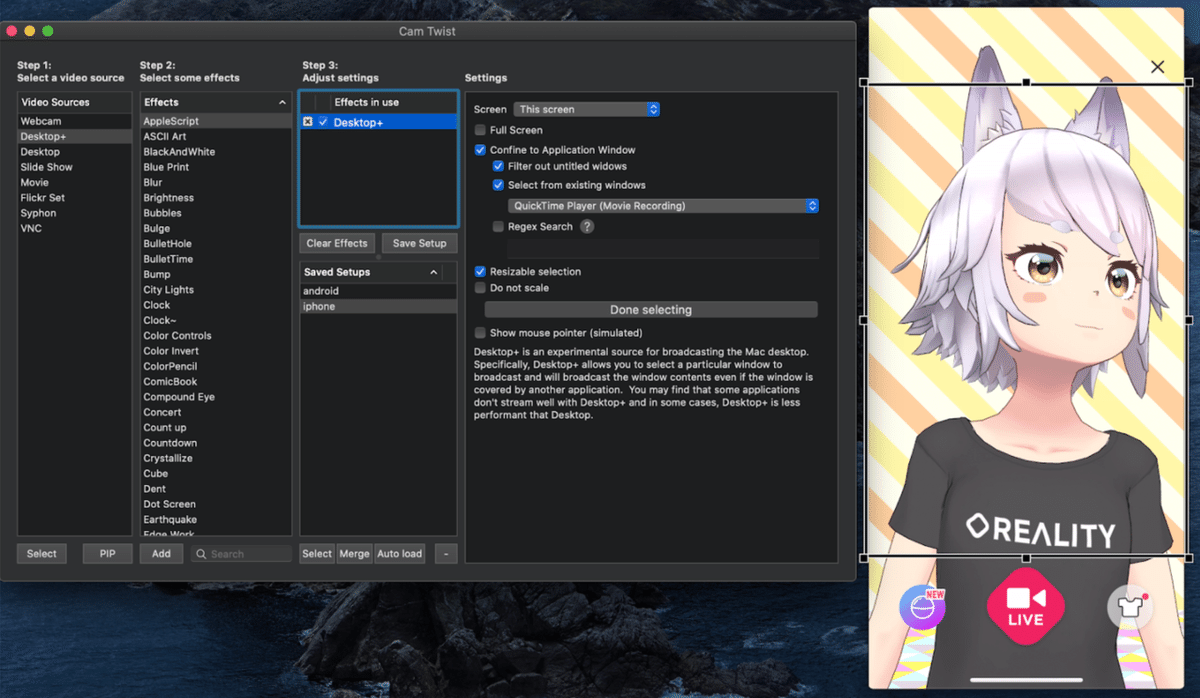This screenshot has width=1200, height=698.
Task: Select BulletHole effect
Action: (215, 244)
